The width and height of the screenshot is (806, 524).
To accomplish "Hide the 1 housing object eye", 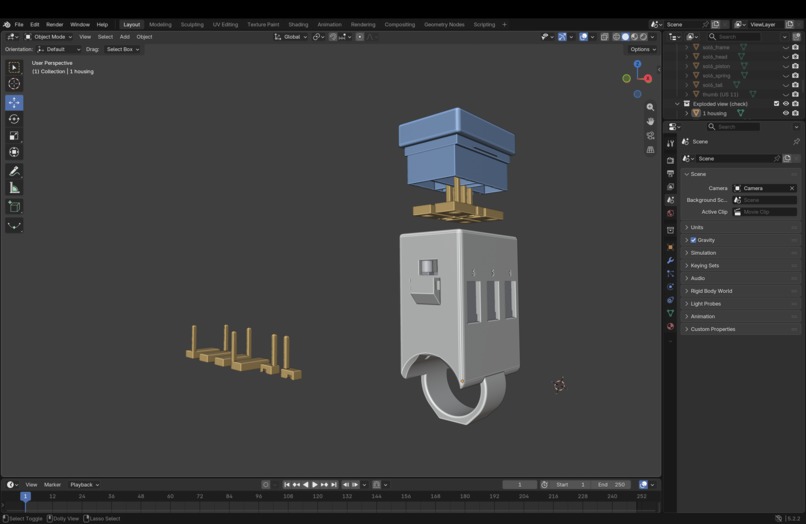I will [x=785, y=113].
